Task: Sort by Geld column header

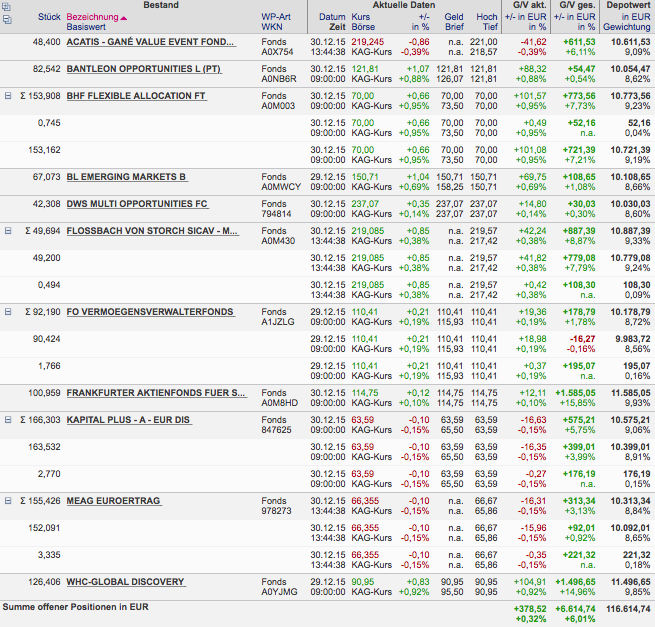Action: 454,17
